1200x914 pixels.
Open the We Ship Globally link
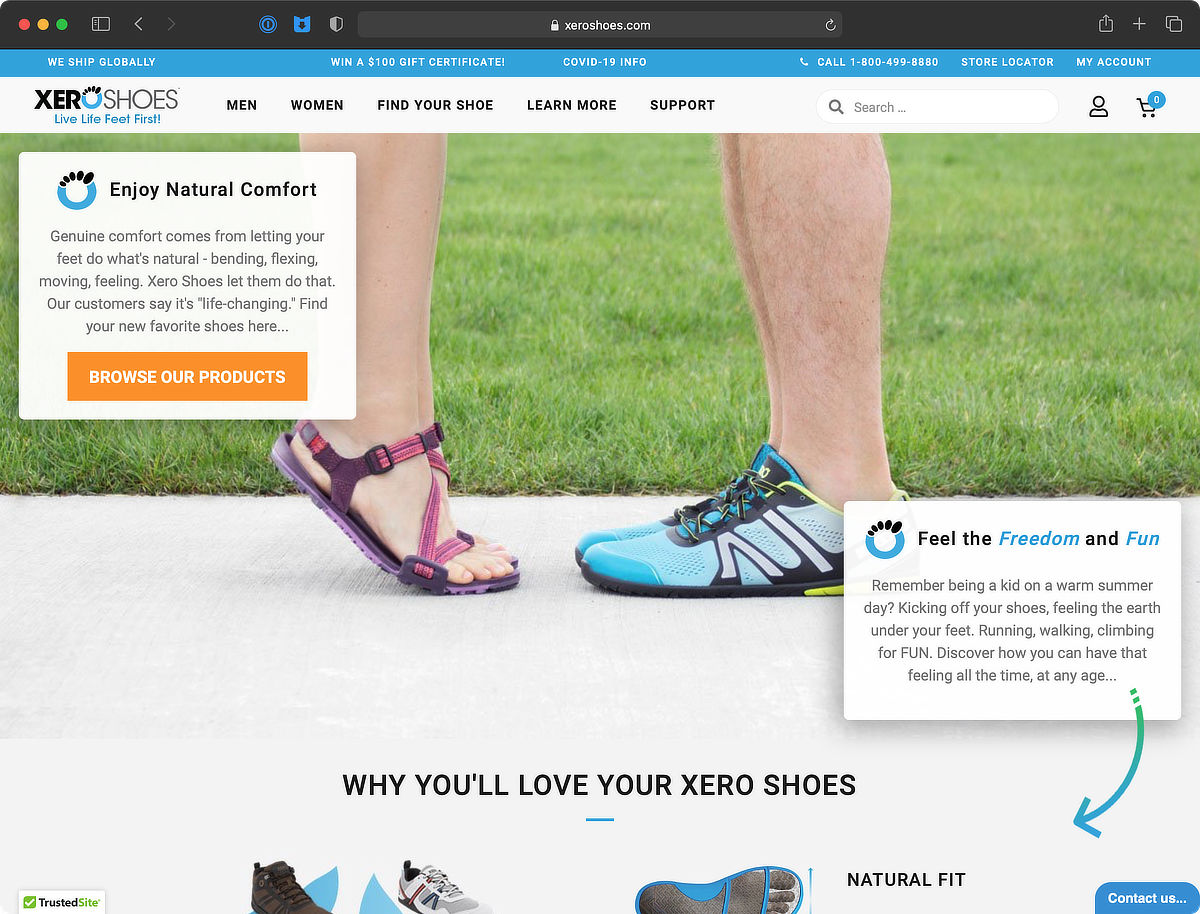[102, 62]
